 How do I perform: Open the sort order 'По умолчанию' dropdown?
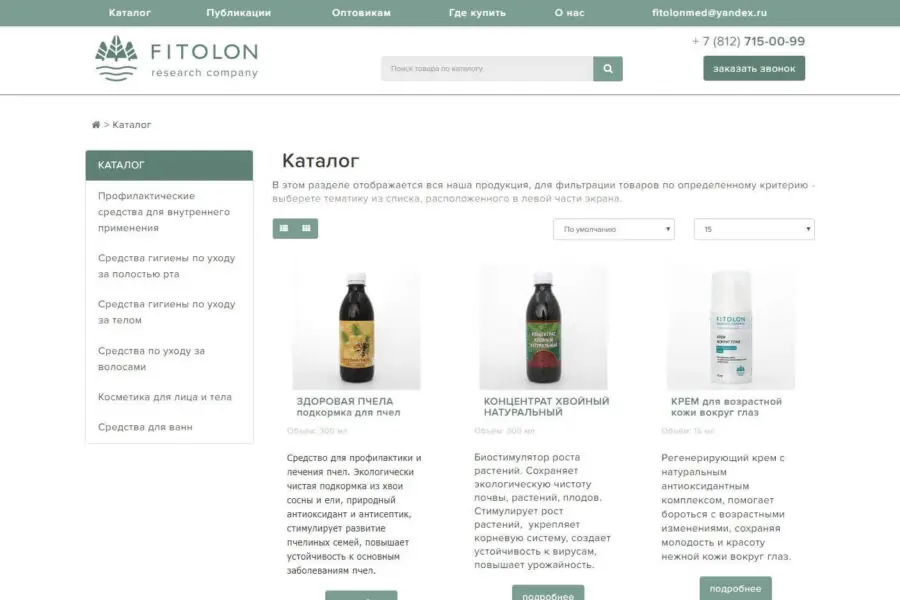(x=614, y=229)
